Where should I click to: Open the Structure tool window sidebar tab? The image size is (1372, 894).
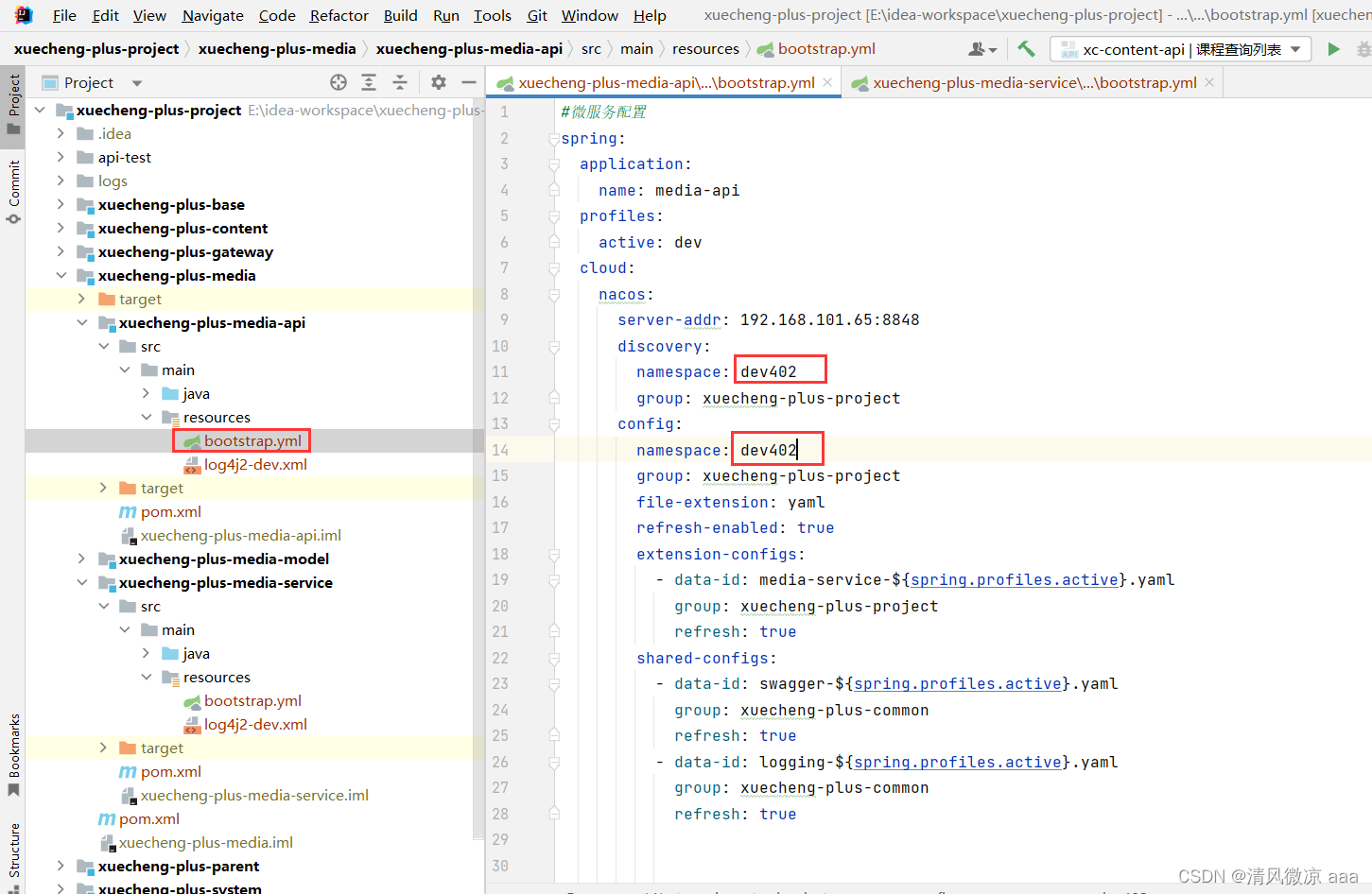[x=13, y=856]
